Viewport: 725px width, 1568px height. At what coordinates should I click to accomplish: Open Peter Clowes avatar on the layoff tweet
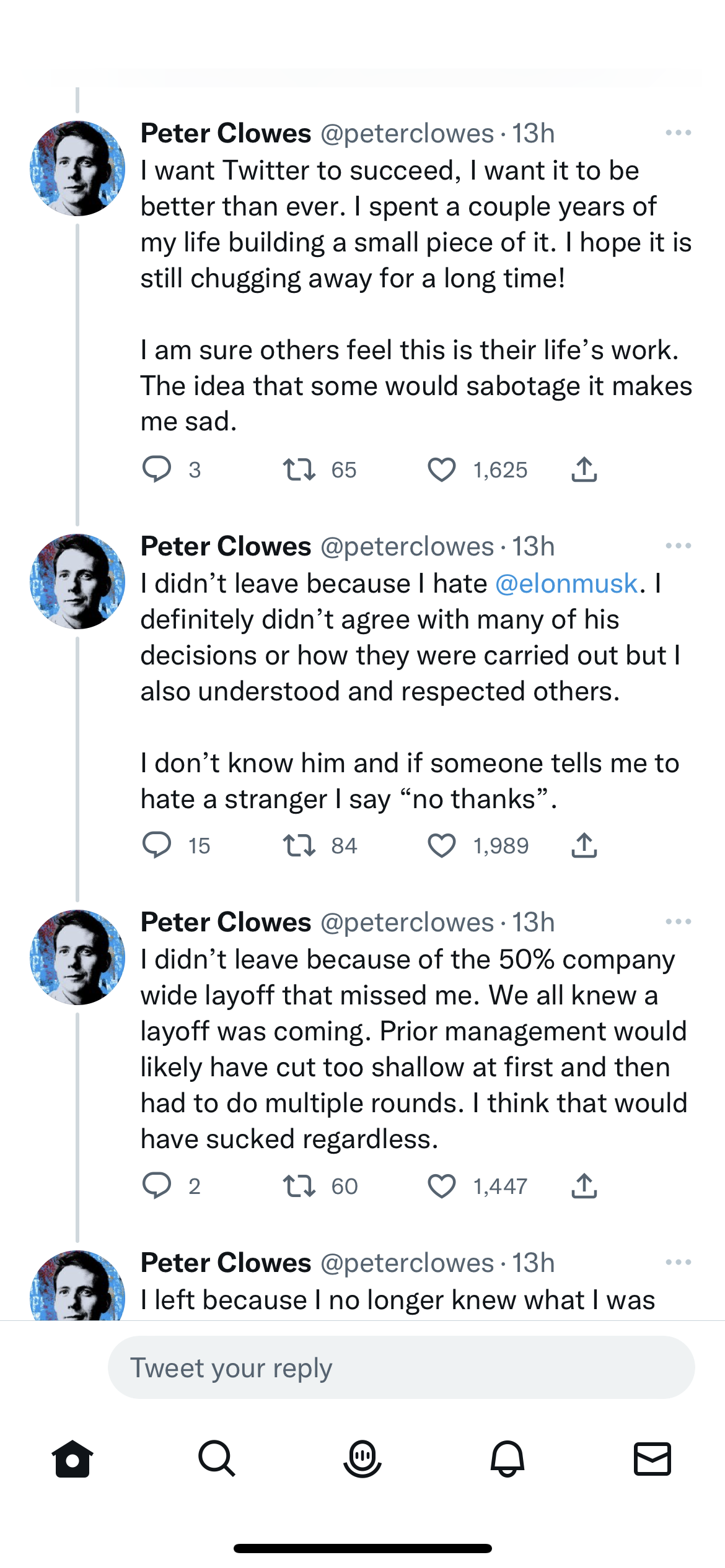pos(77,957)
